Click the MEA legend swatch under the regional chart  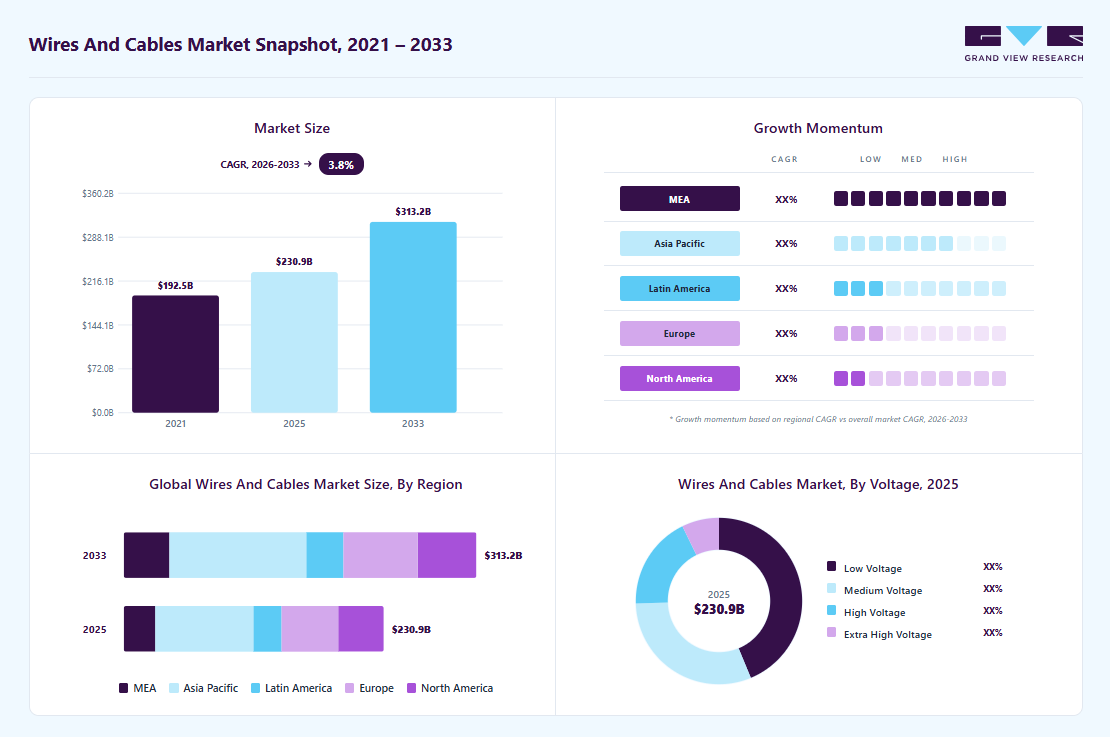click(x=123, y=688)
